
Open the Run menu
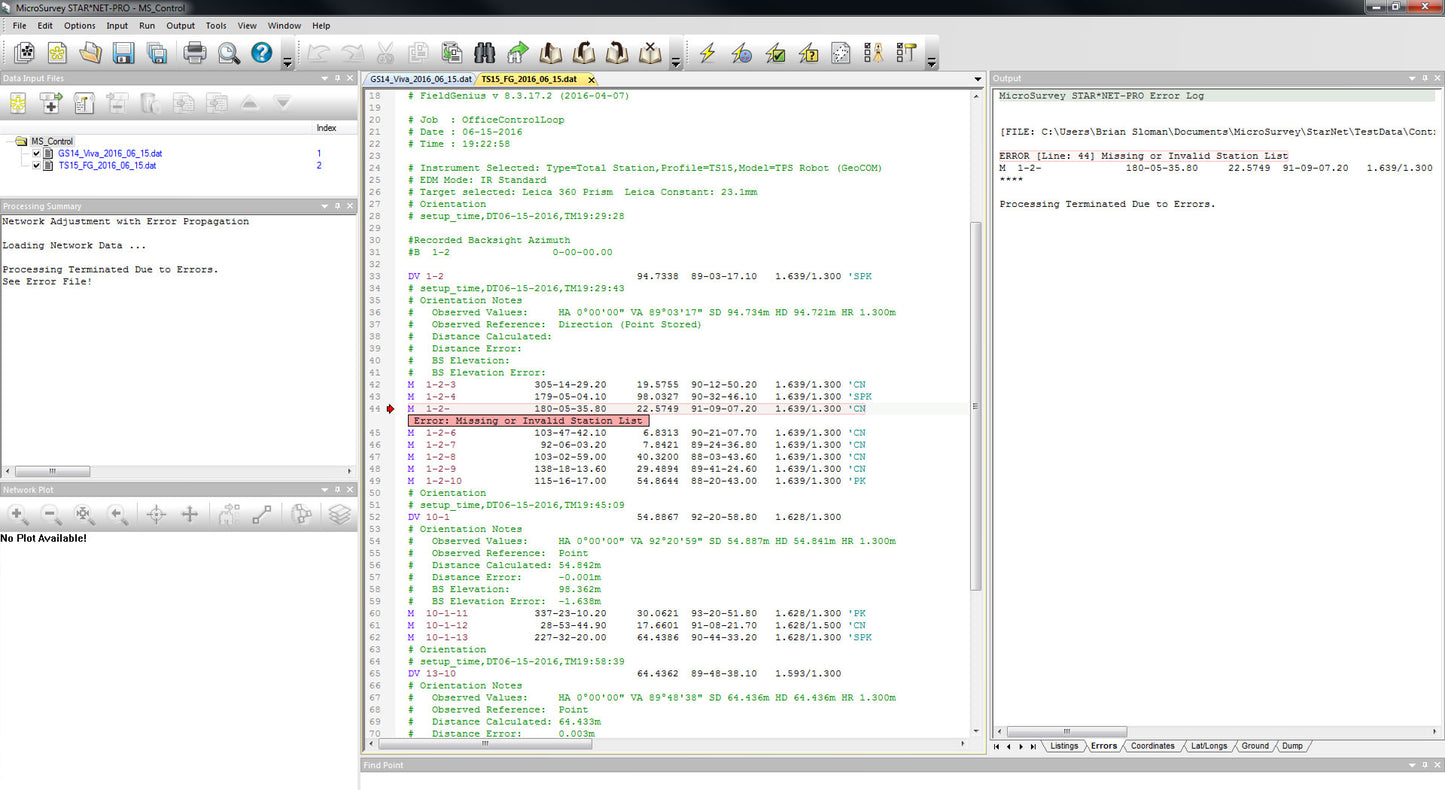[x=147, y=26]
